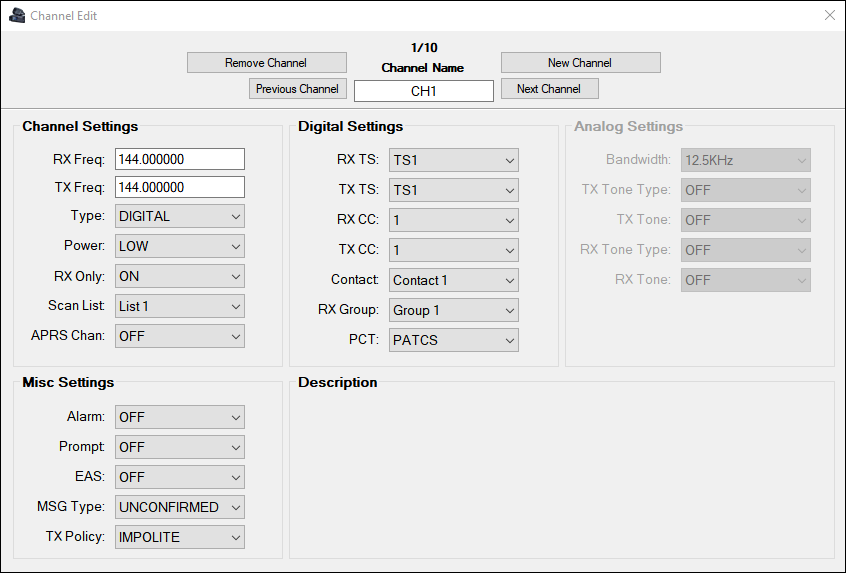Go to Previous Channel

click(x=297, y=89)
